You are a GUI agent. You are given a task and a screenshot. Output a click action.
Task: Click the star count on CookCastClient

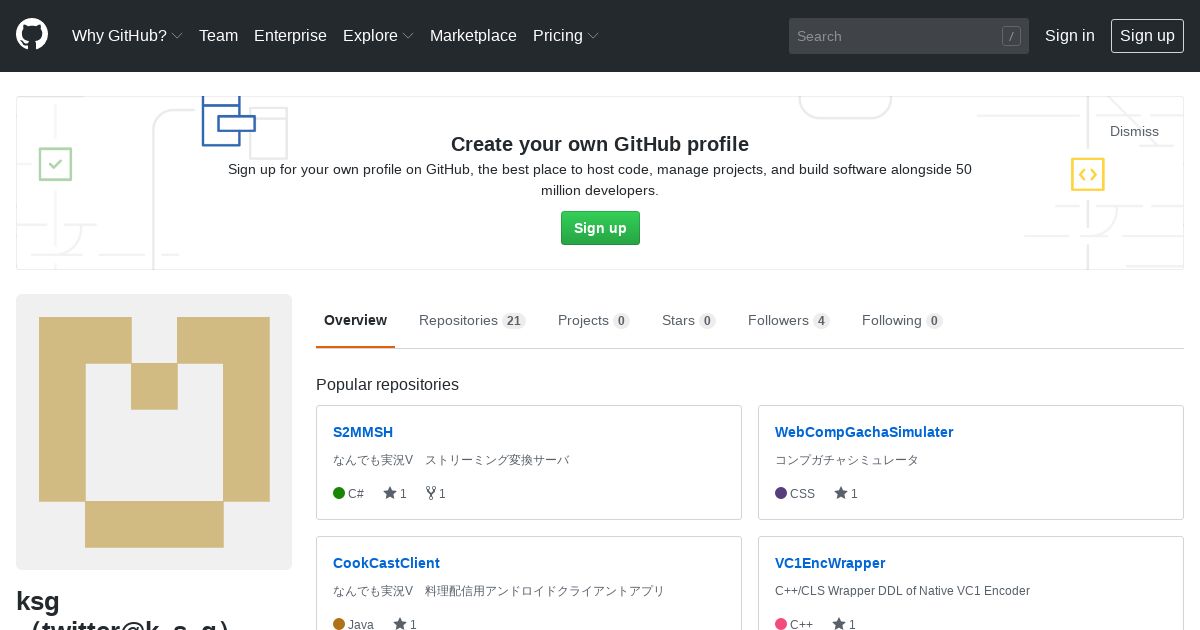coord(405,624)
